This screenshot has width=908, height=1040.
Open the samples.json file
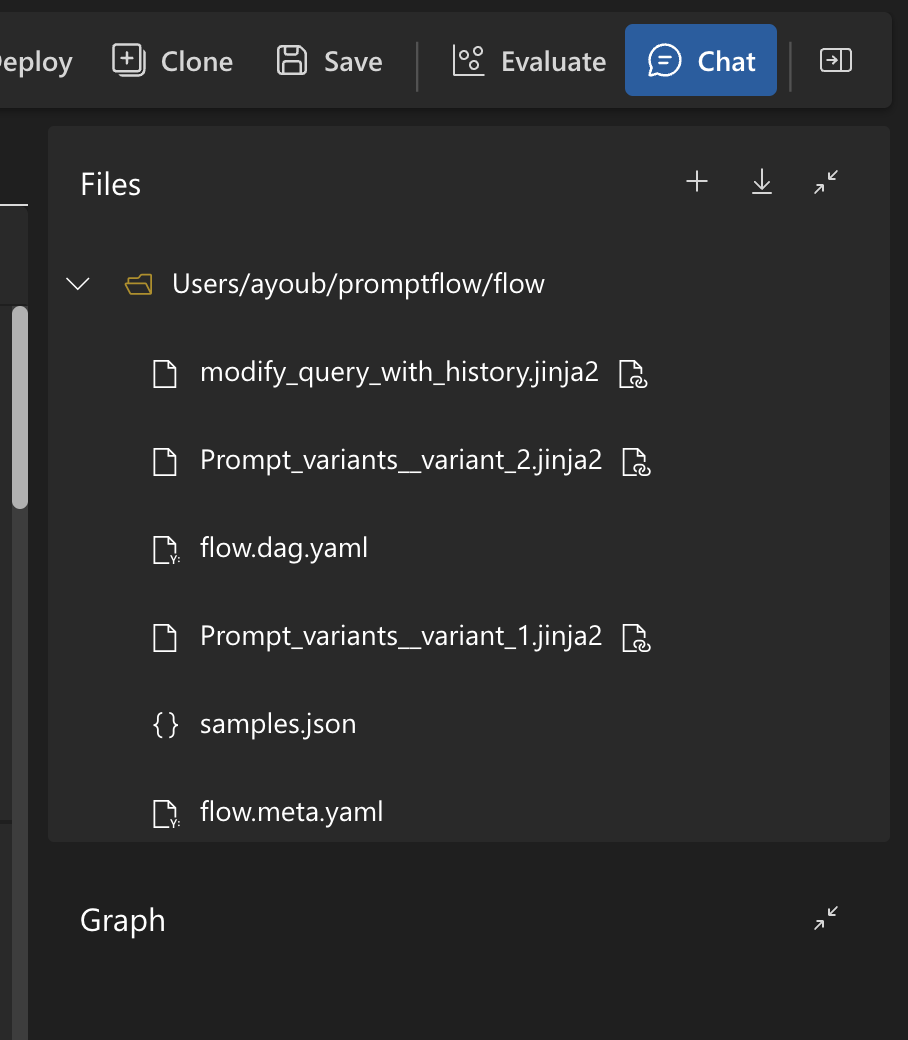(x=278, y=723)
